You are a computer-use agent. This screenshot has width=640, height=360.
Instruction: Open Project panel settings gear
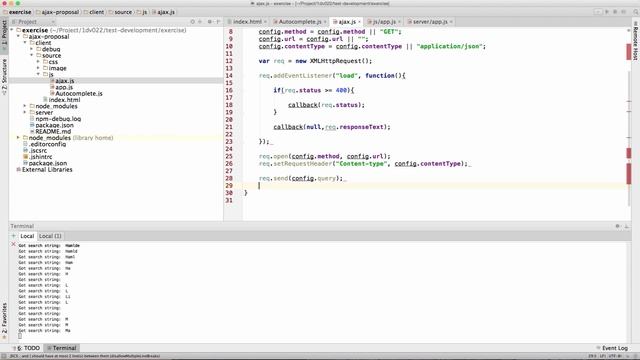pos(209,22)
